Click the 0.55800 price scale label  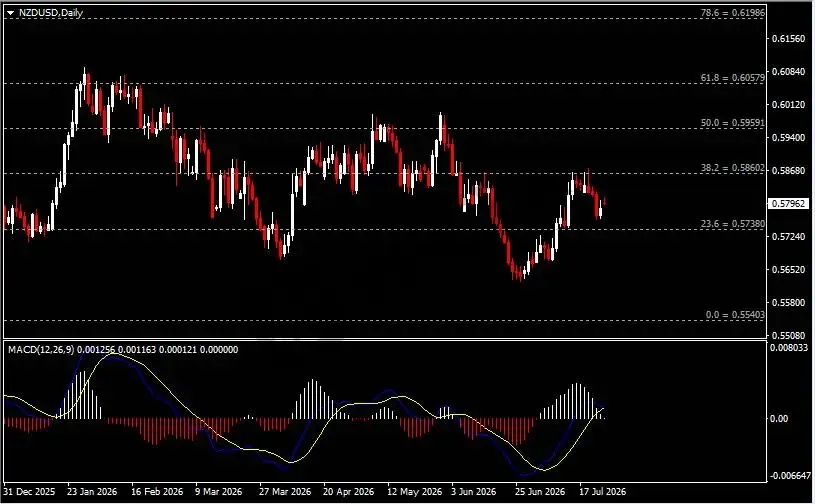pyautogui.click(x=788, y=302)
